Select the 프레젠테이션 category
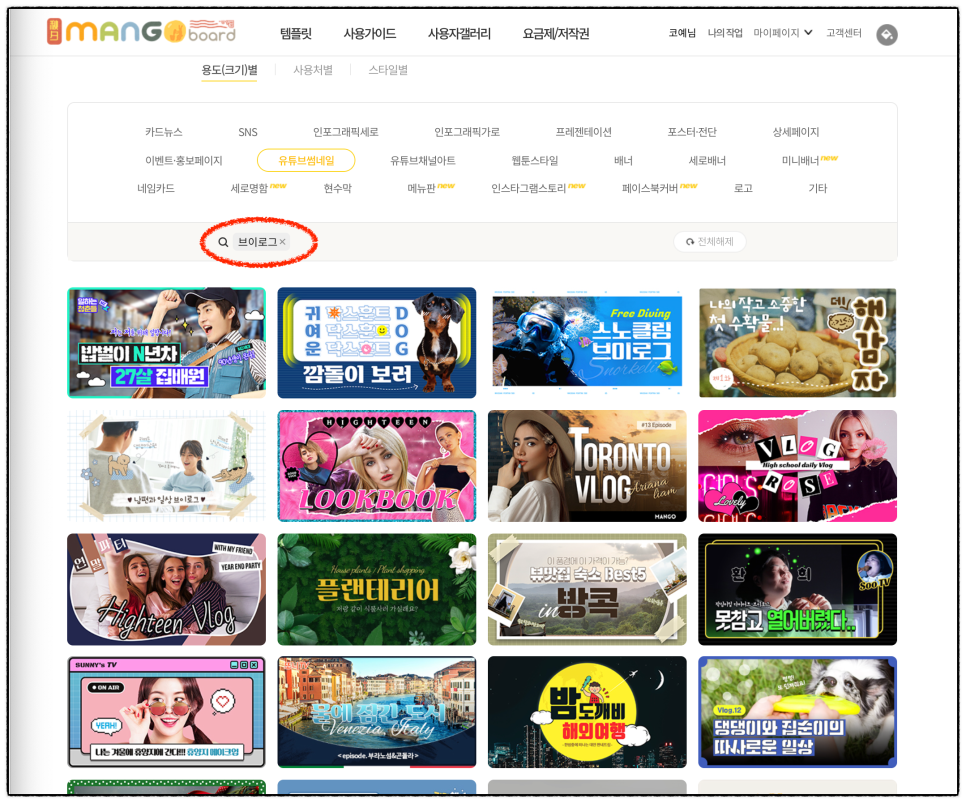The image size is (966, 803). (x=583, y=132)
